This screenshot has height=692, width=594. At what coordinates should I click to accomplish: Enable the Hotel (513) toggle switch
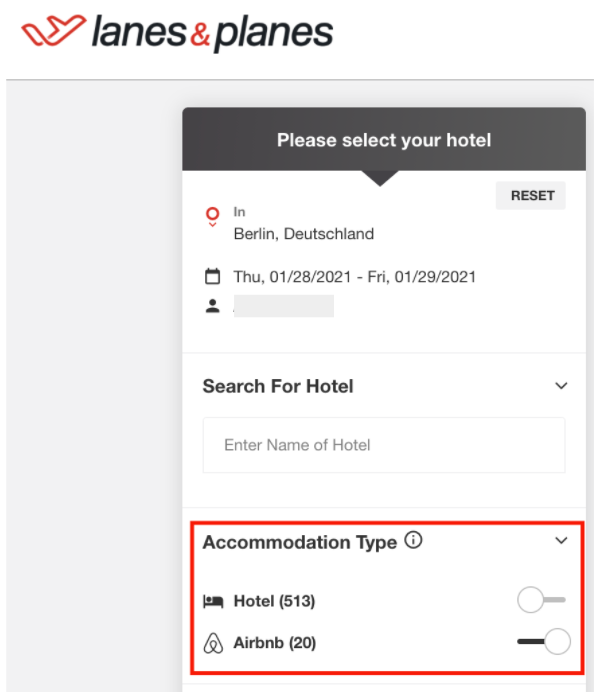541,600
